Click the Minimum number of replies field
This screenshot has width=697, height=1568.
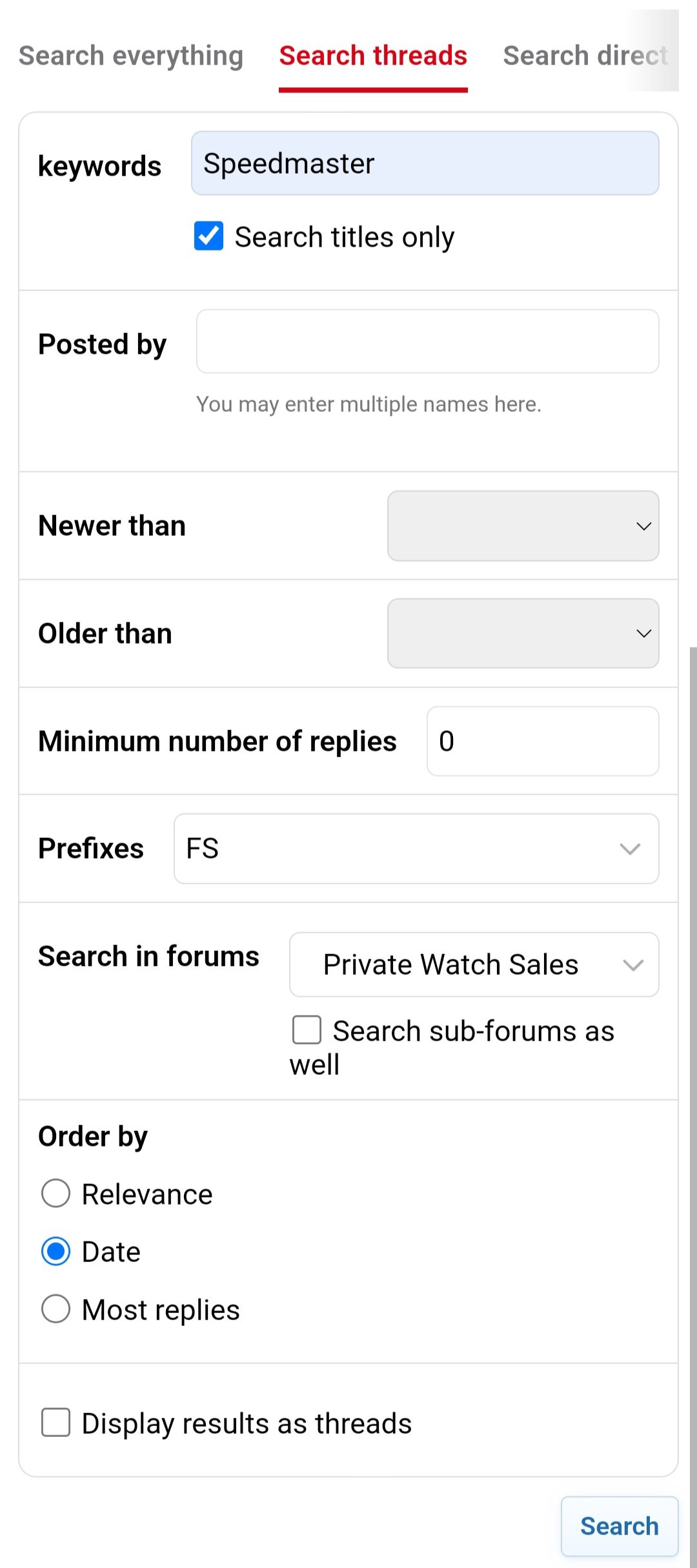(x=542, y=741)
